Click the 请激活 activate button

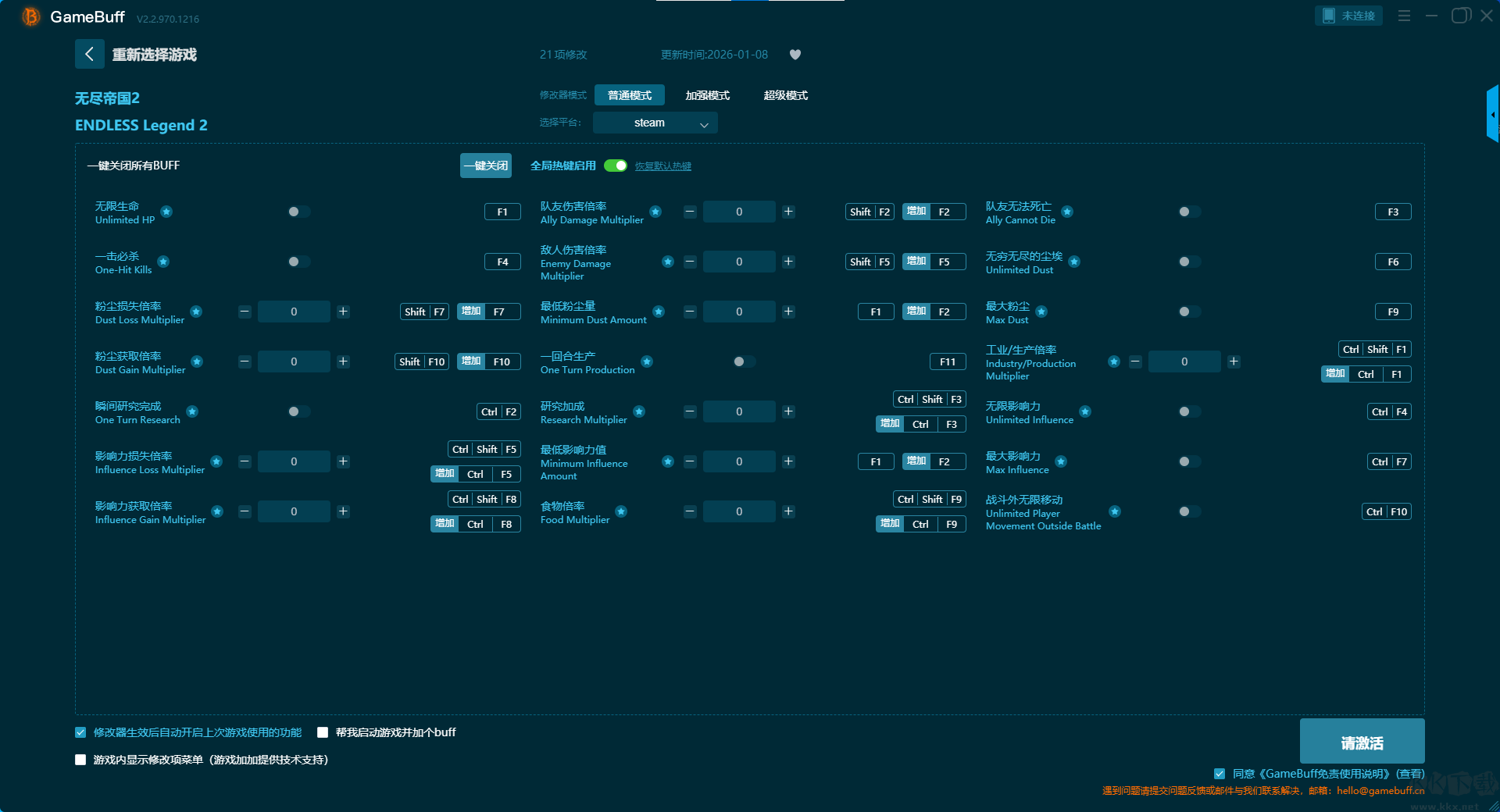(x=1362, y=742)
